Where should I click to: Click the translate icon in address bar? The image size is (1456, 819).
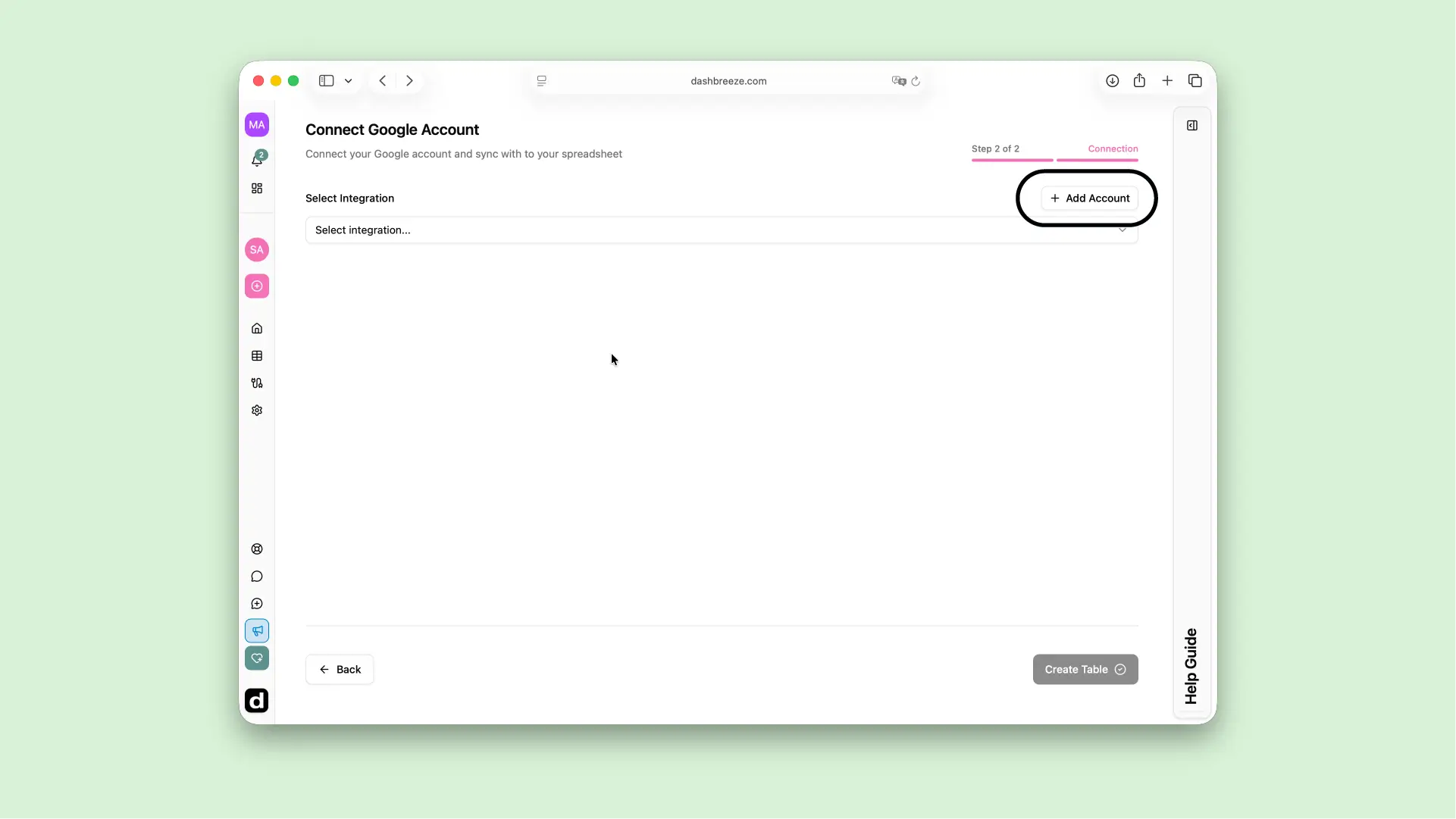pyautogui.click(x=899, y=81)
